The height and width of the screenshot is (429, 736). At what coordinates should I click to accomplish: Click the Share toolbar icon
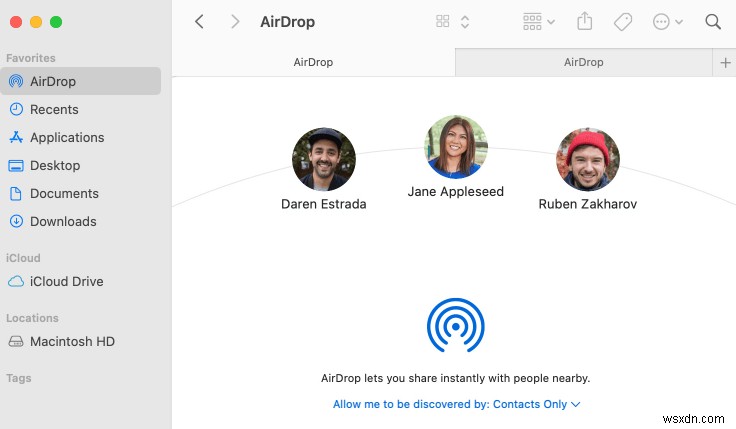(x=584, y=21)
